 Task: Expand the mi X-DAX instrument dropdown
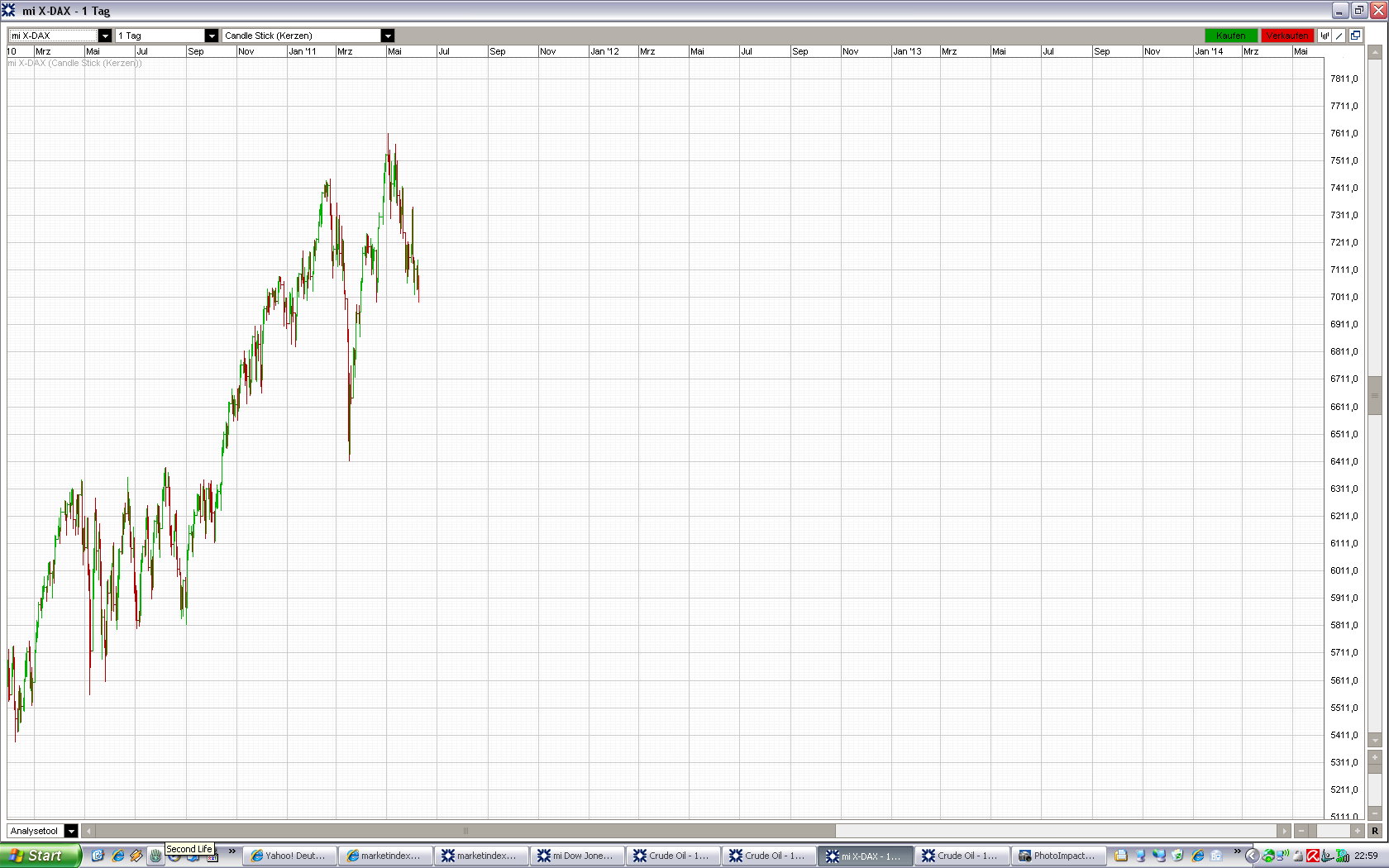click(105, 36)
